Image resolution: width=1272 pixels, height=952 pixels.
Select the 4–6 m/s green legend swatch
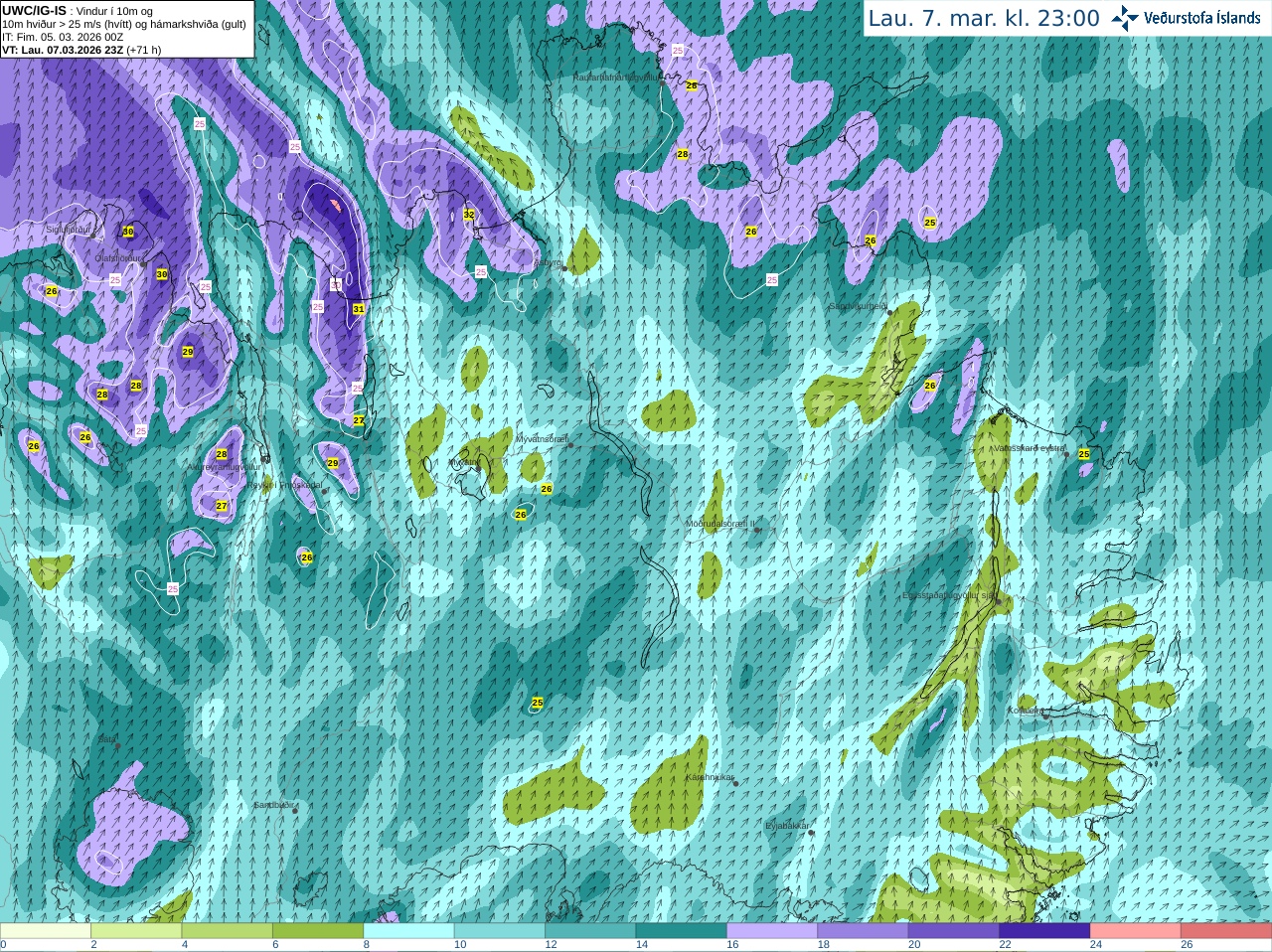tap(227, 931)
